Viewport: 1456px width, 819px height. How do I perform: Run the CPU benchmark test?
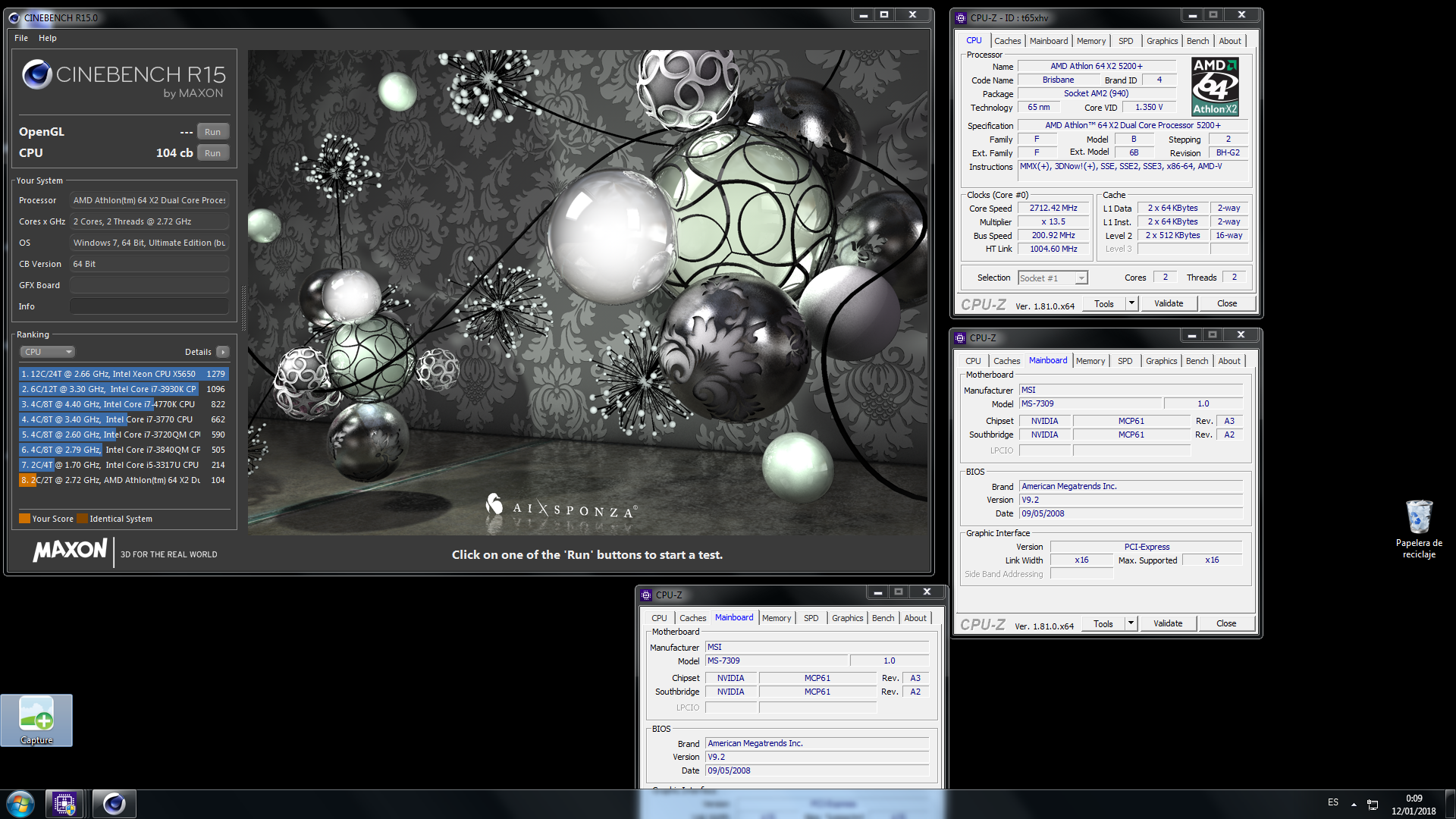coord(213,153)
